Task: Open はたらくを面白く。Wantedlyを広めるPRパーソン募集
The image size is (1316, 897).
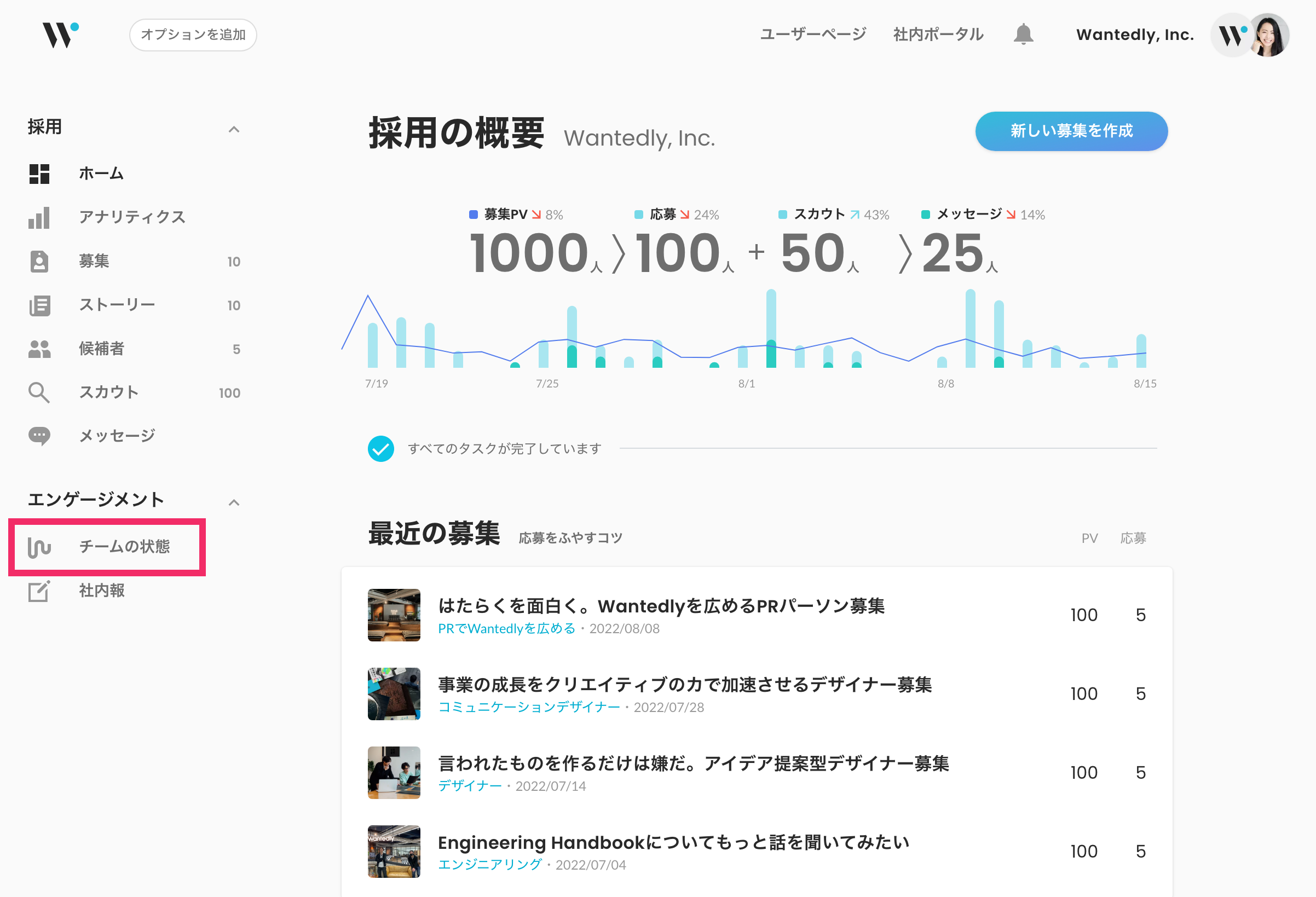Action: pos(661,606)
